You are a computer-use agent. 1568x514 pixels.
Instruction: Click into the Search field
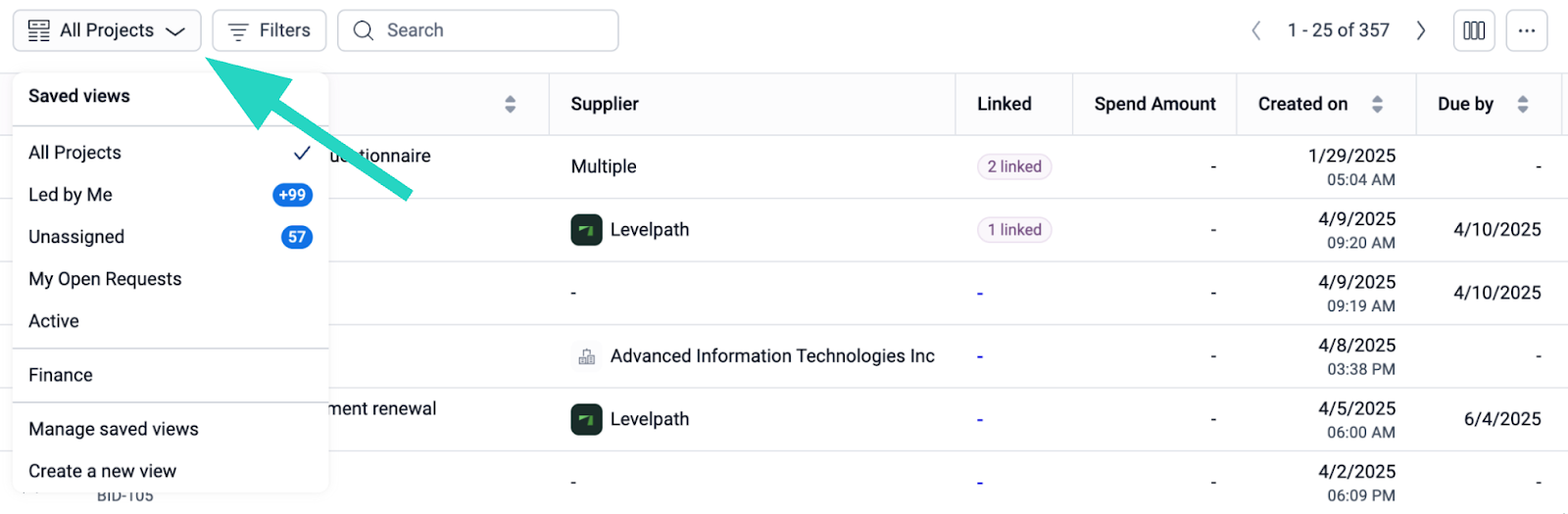pos(490,30)
